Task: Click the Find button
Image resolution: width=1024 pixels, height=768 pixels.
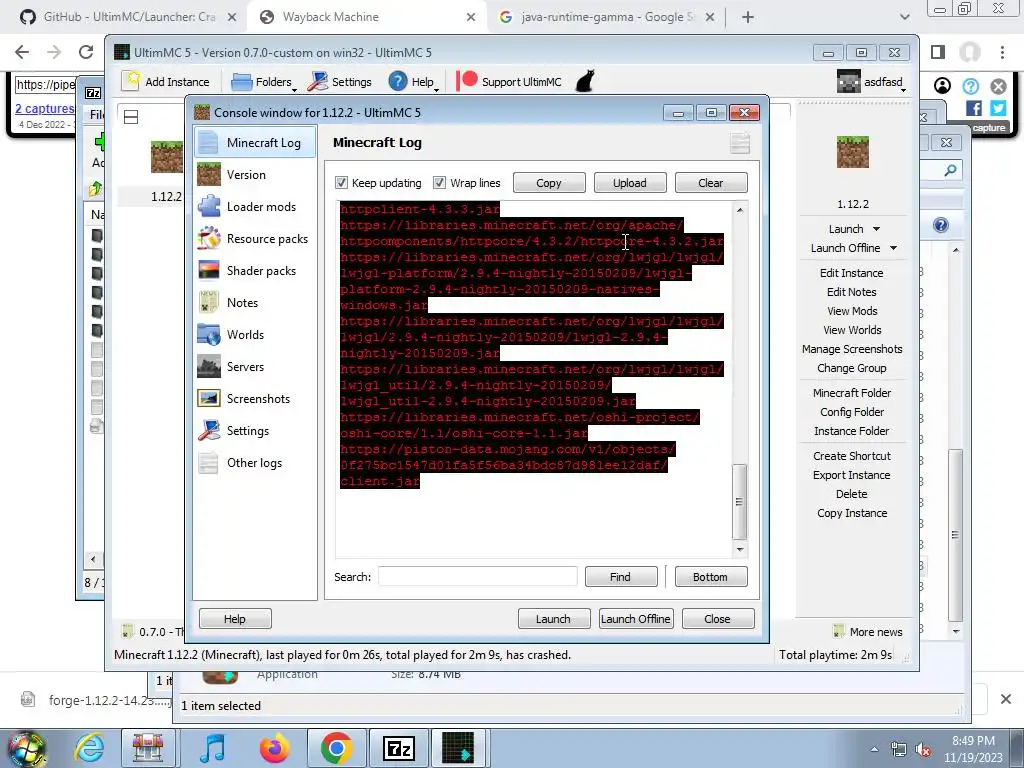Action: point(620,577)
